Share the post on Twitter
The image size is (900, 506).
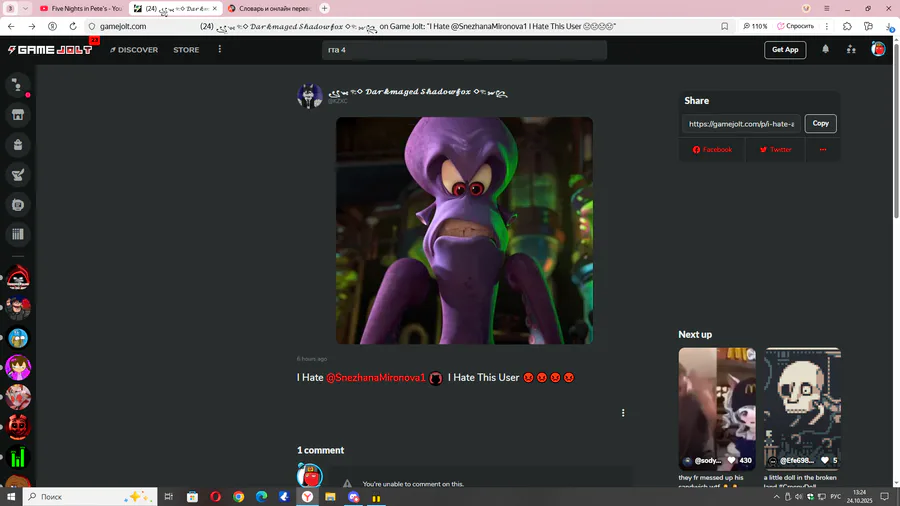point(775,150)
